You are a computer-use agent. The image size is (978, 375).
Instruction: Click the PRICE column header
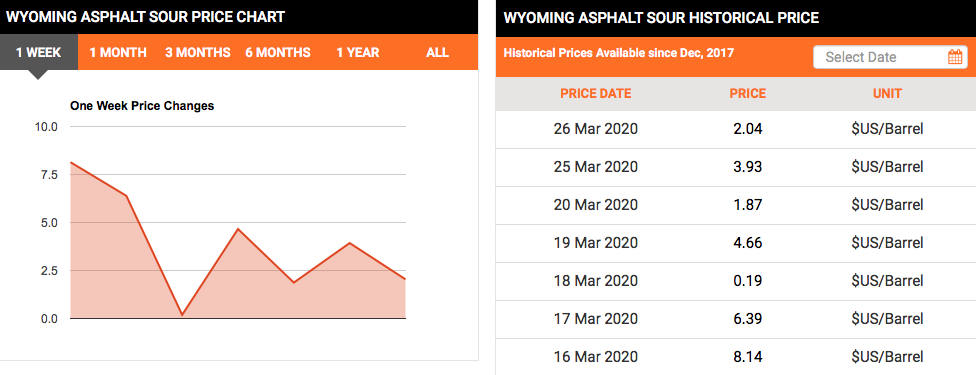(748, 94)
